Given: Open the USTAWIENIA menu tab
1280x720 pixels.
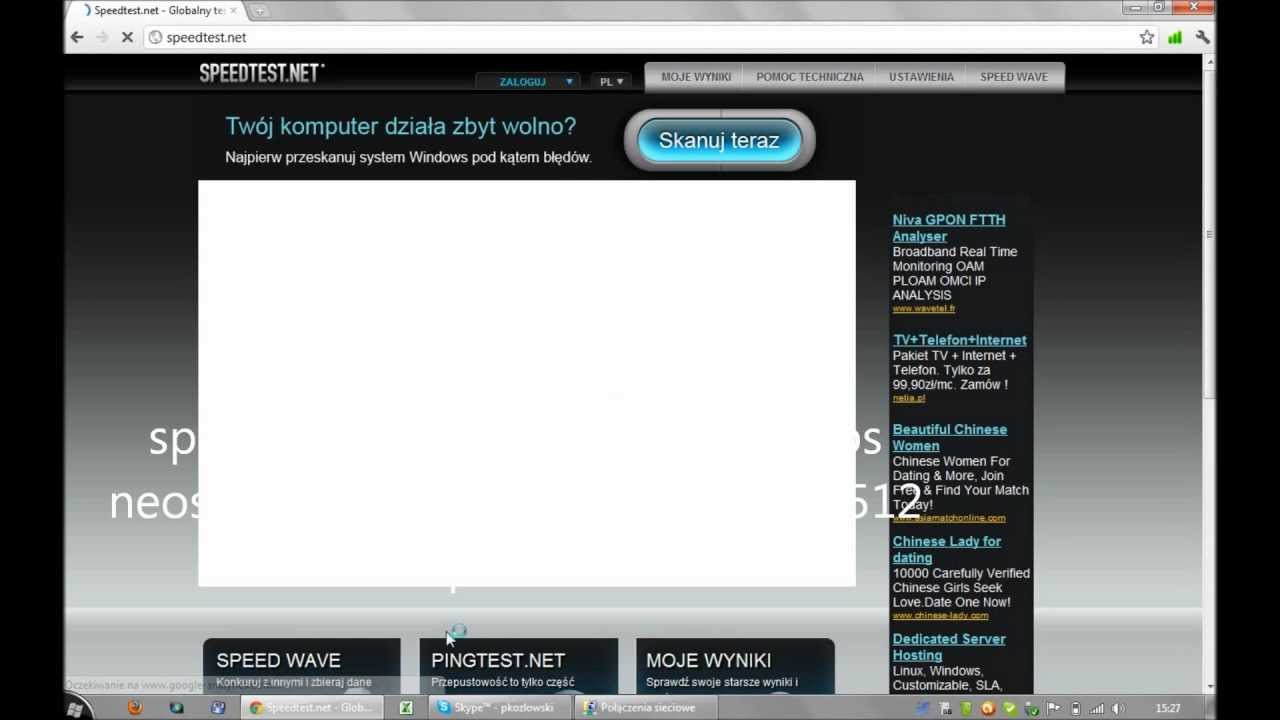Looking at the screenshot, I should [921, 77].
